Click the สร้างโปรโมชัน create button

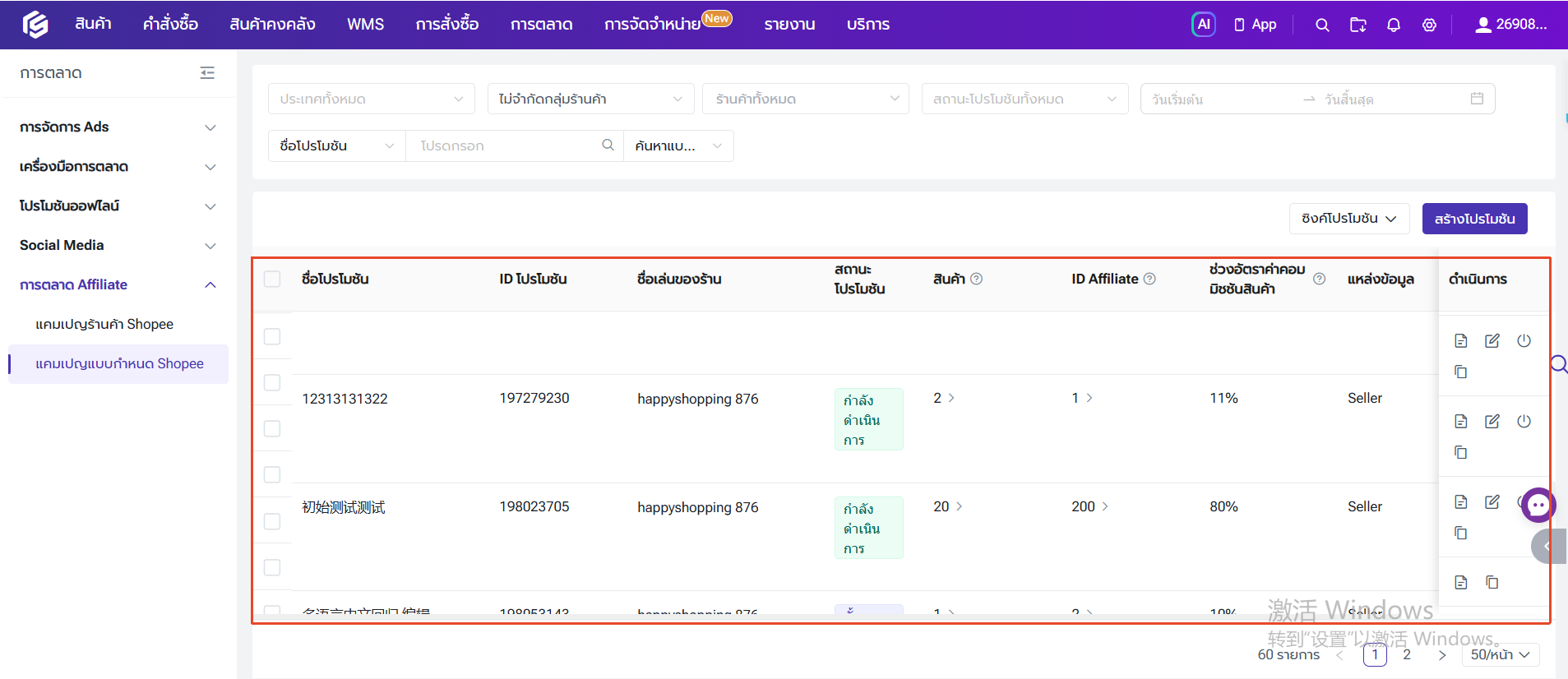click(x=1475, y=219)
